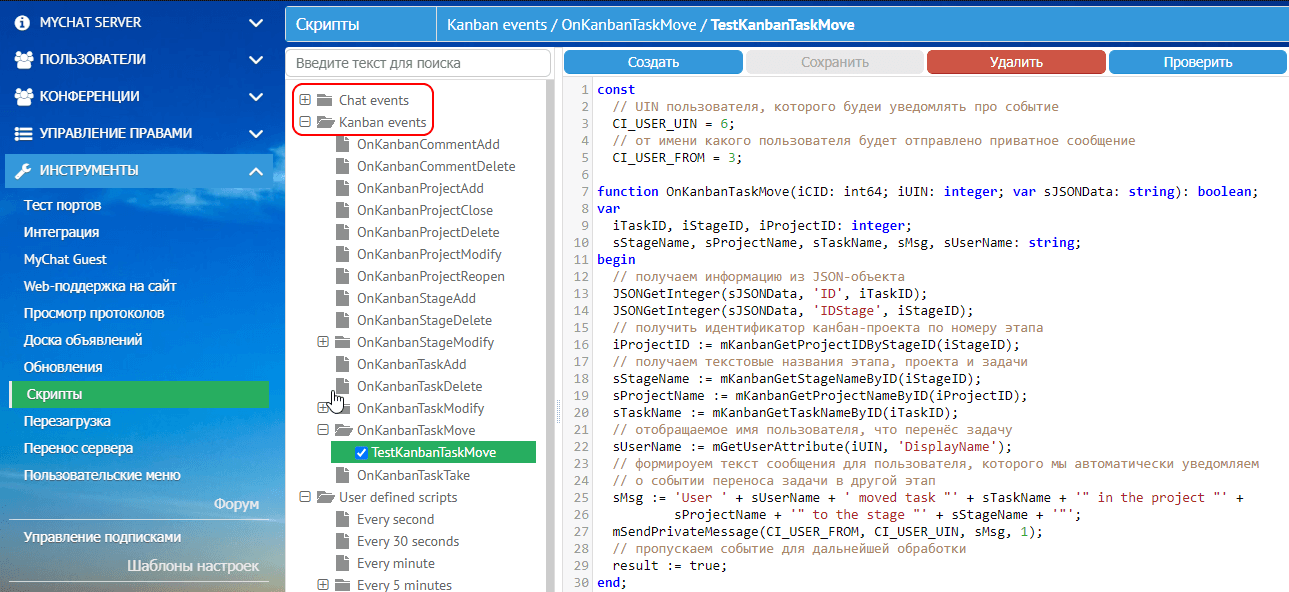Expand the OnKanbanStageModify node

pos(322,342)
